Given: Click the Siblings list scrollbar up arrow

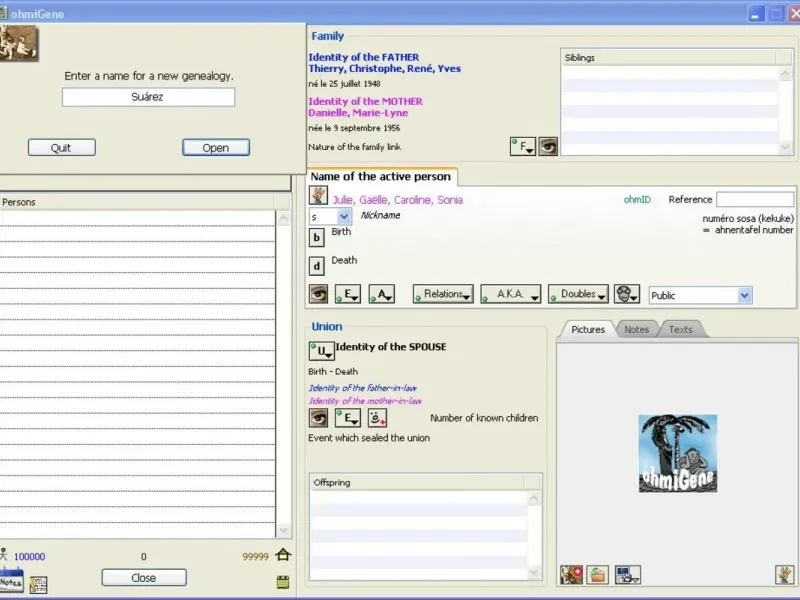Looking at the screenshot, I should (x=785, y=74).
